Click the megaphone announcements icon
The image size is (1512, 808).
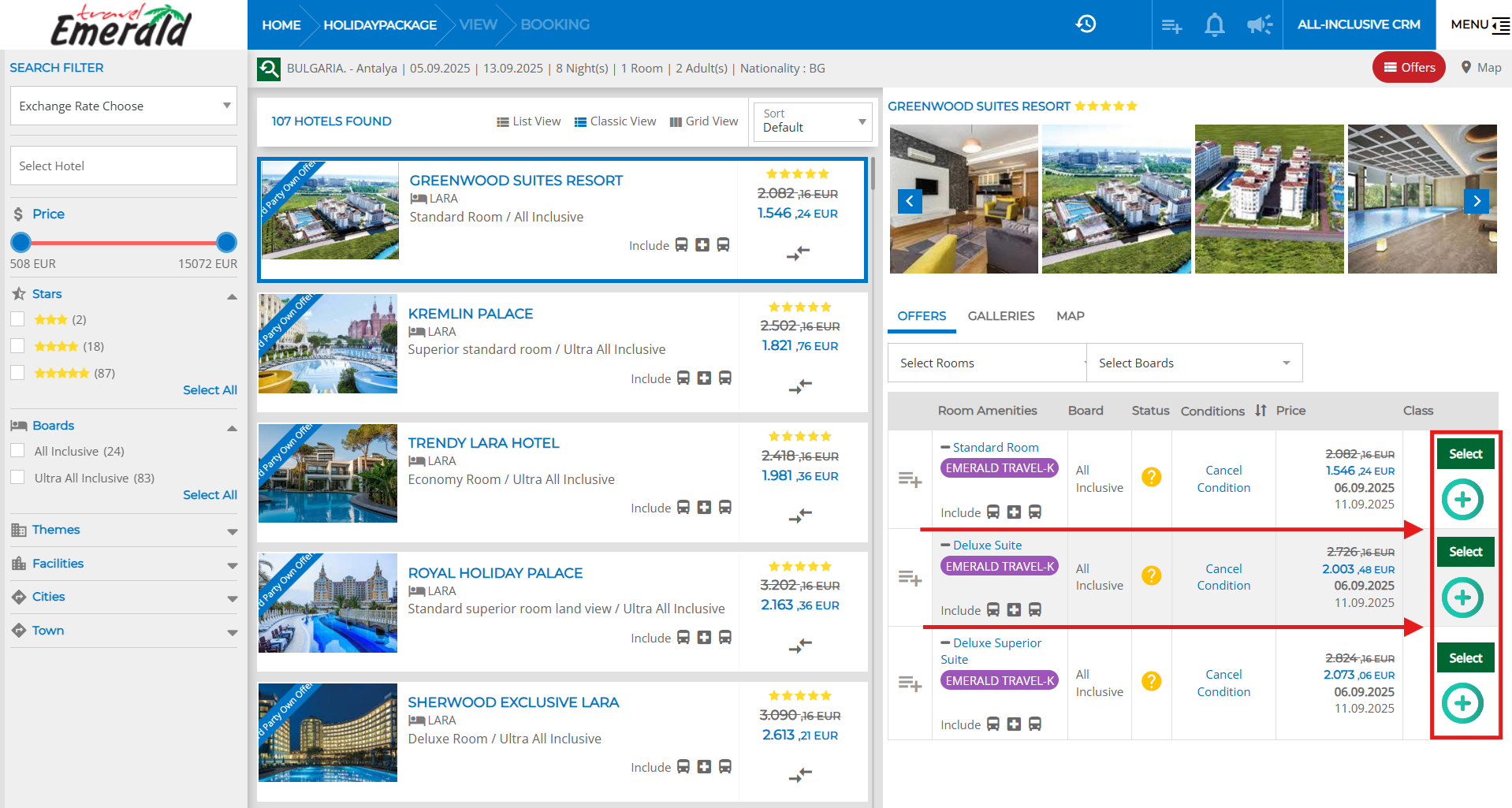pyautogui.click(x=1259, y=25)
